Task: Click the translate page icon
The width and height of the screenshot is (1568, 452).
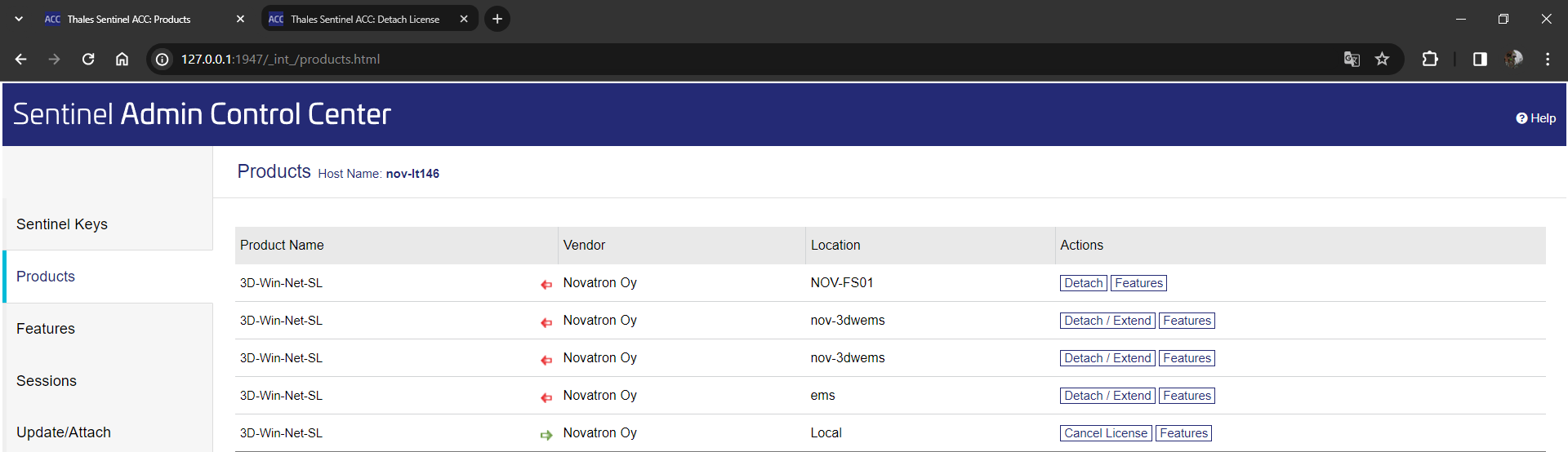Action: (x=1352, y=59)
